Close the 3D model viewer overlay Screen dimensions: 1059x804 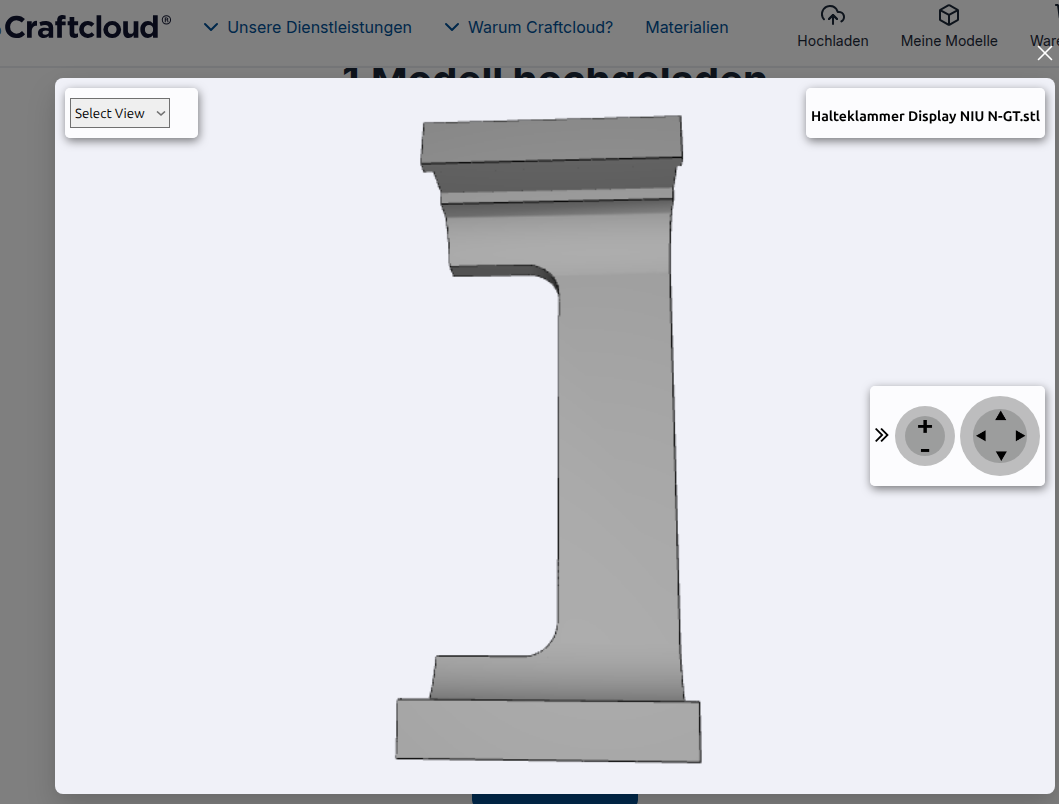point(1044,53)
